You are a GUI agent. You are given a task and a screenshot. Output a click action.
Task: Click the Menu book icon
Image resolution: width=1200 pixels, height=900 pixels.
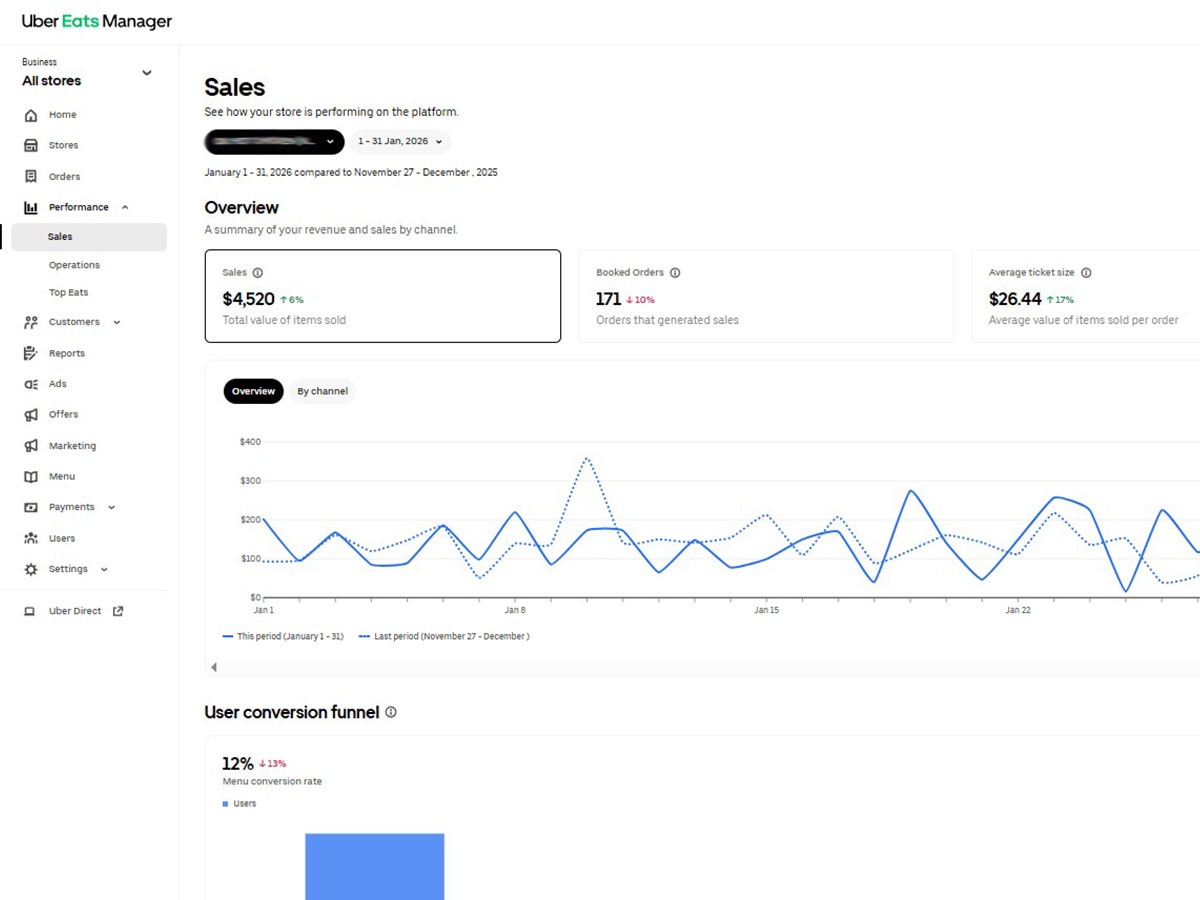pos(31,477)
